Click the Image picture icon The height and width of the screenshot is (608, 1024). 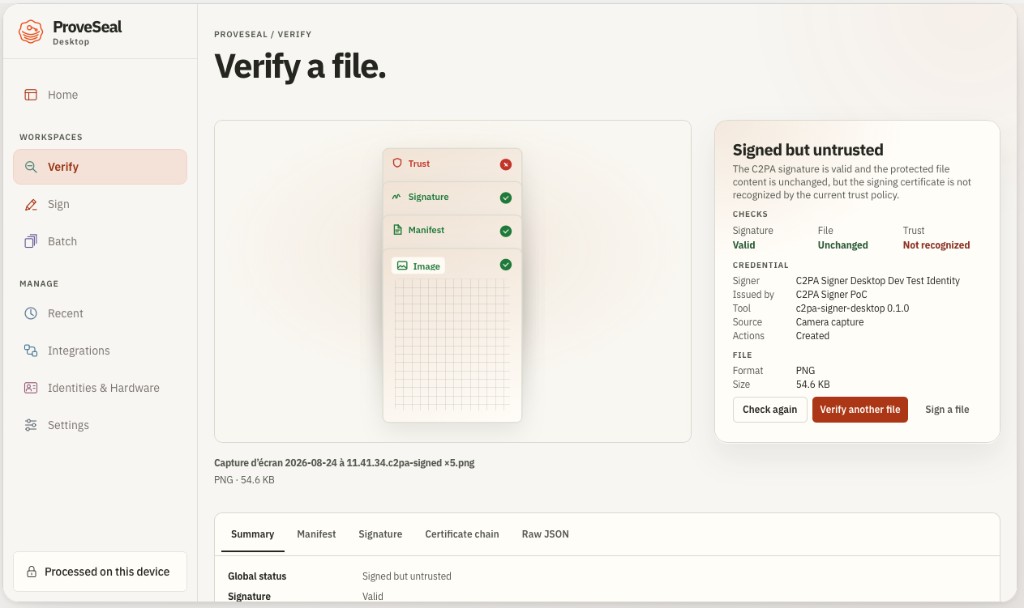pos(402,266)
